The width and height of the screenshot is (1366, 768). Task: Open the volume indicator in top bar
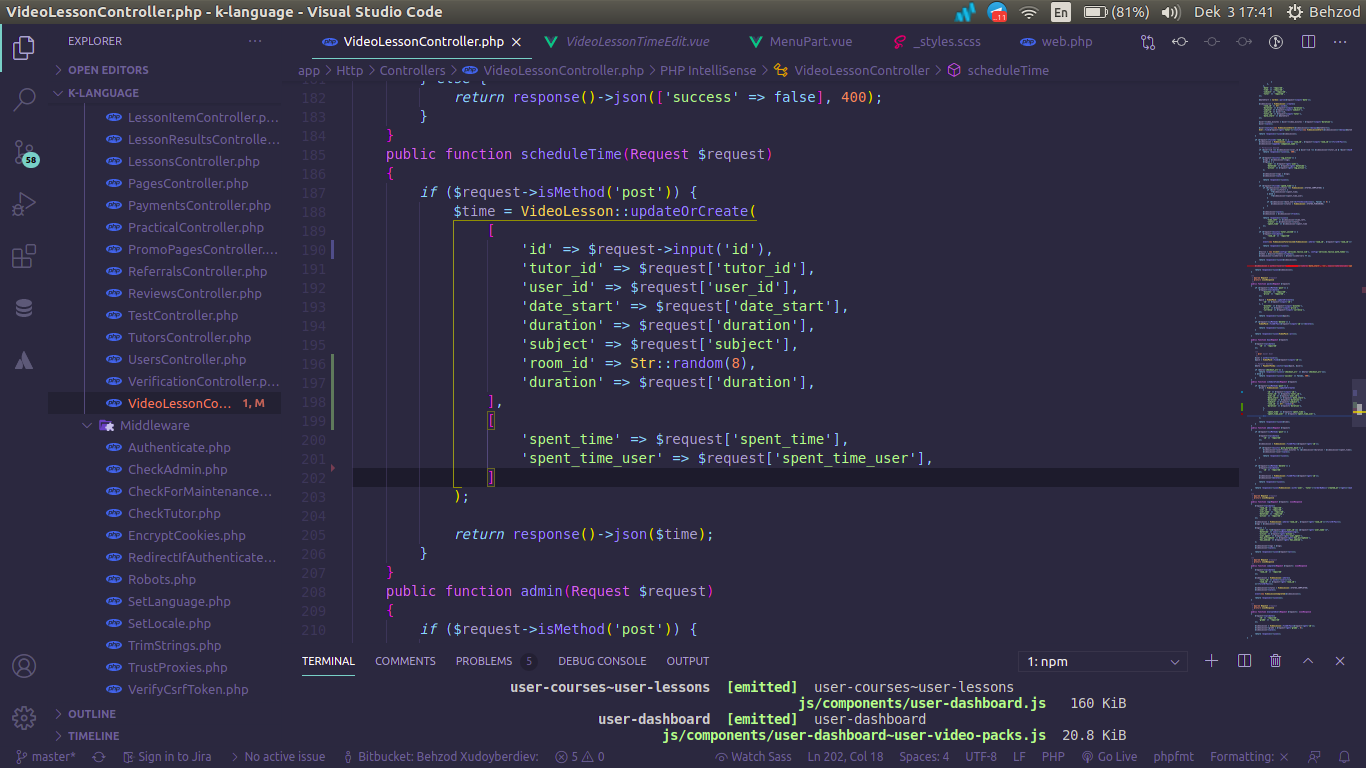(1170, 12)
